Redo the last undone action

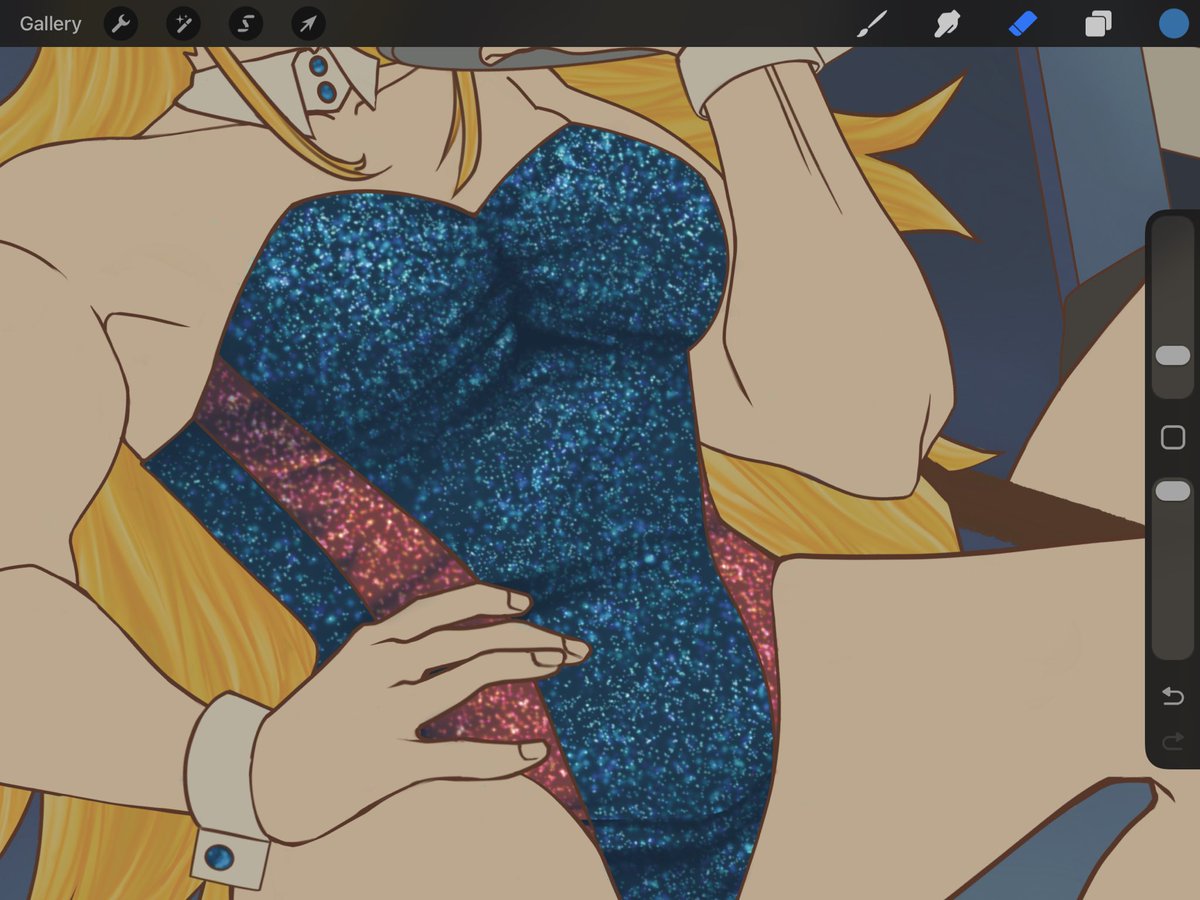(1173, 741)
